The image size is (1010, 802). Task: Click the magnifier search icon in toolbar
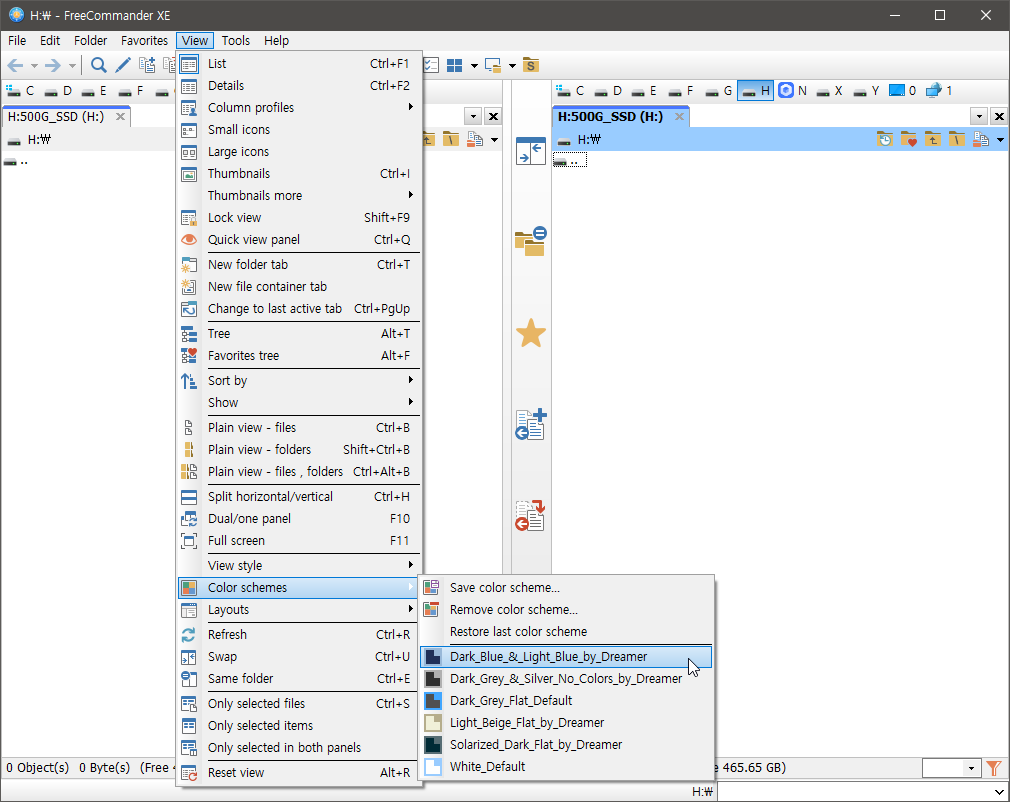pos(99,65)
